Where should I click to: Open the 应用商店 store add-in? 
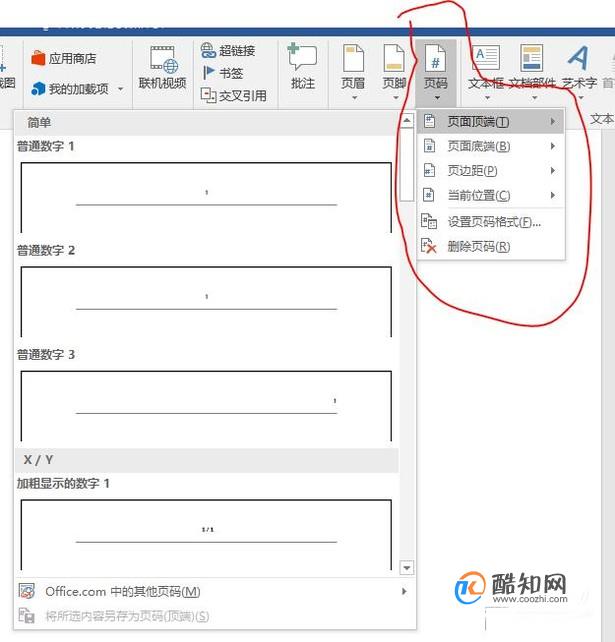63,59
